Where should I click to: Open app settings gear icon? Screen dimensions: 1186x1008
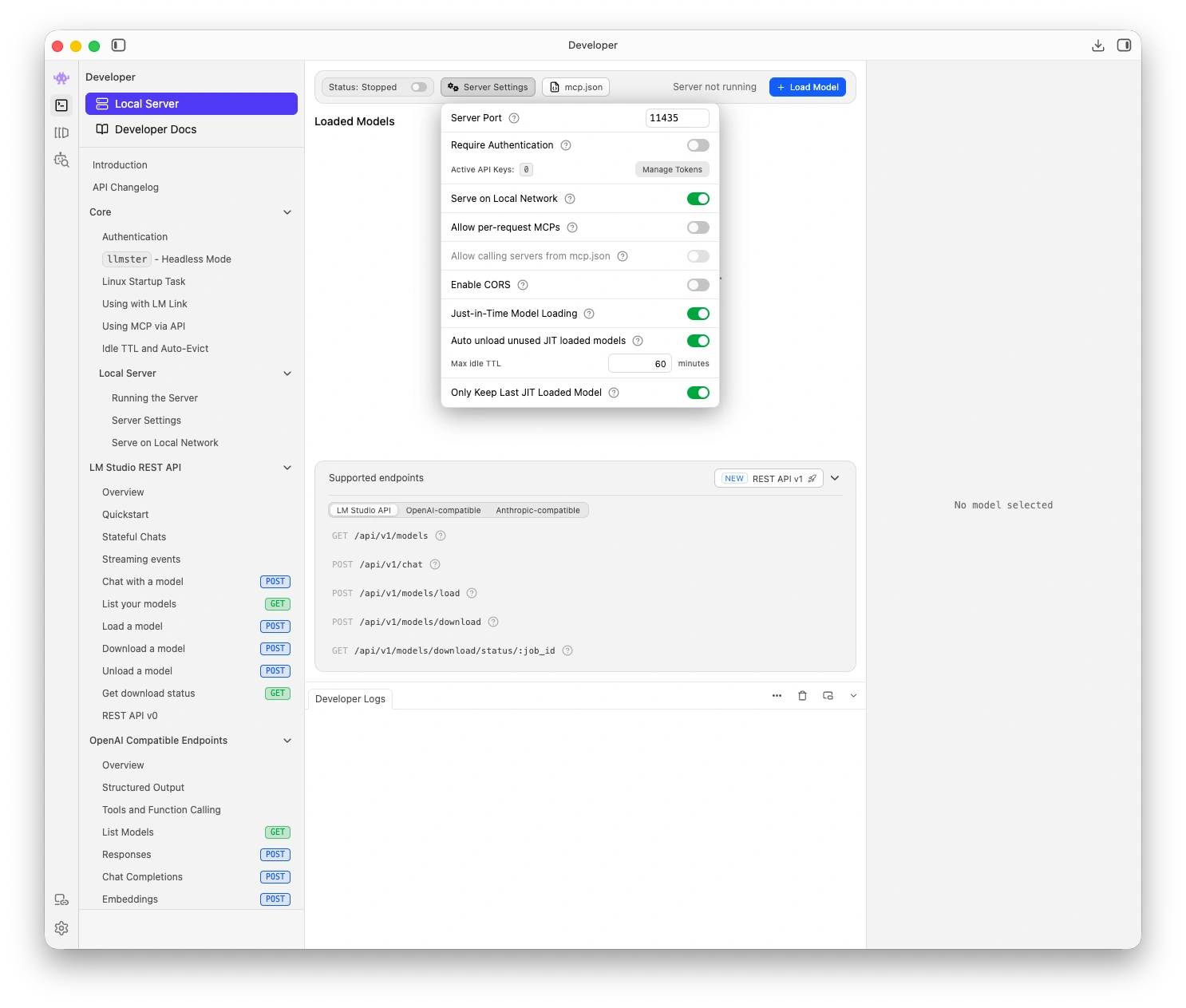(61, 928)
